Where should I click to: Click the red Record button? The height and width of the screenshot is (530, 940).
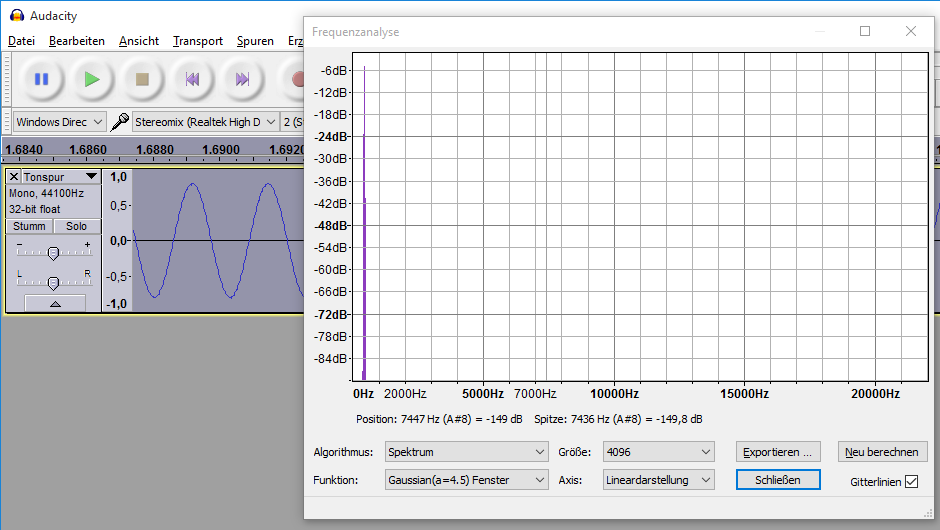coord(293,79)
